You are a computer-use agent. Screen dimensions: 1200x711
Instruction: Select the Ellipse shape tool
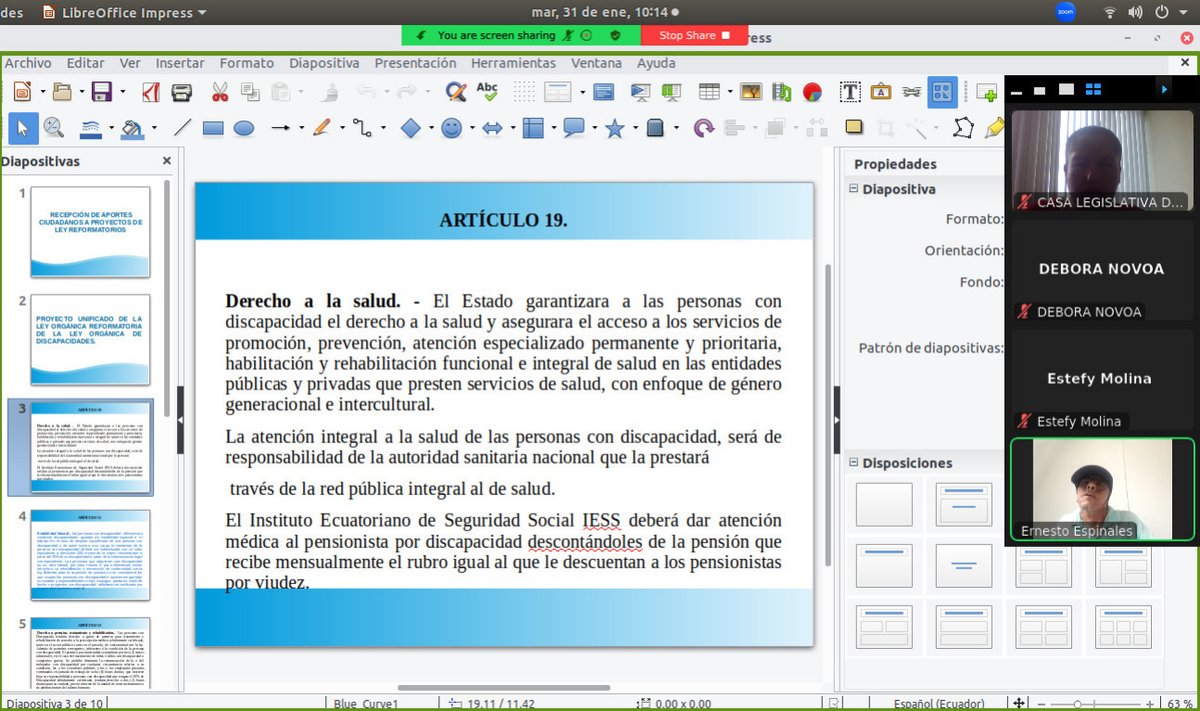(244, 128)
